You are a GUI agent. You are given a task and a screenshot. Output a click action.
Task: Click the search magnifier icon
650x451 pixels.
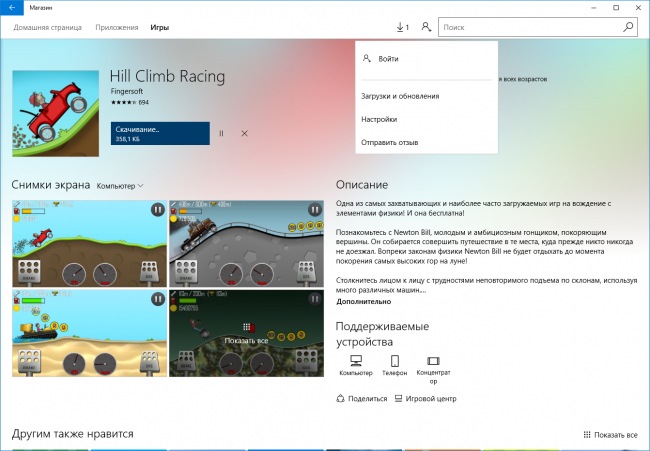click(628, 27)
